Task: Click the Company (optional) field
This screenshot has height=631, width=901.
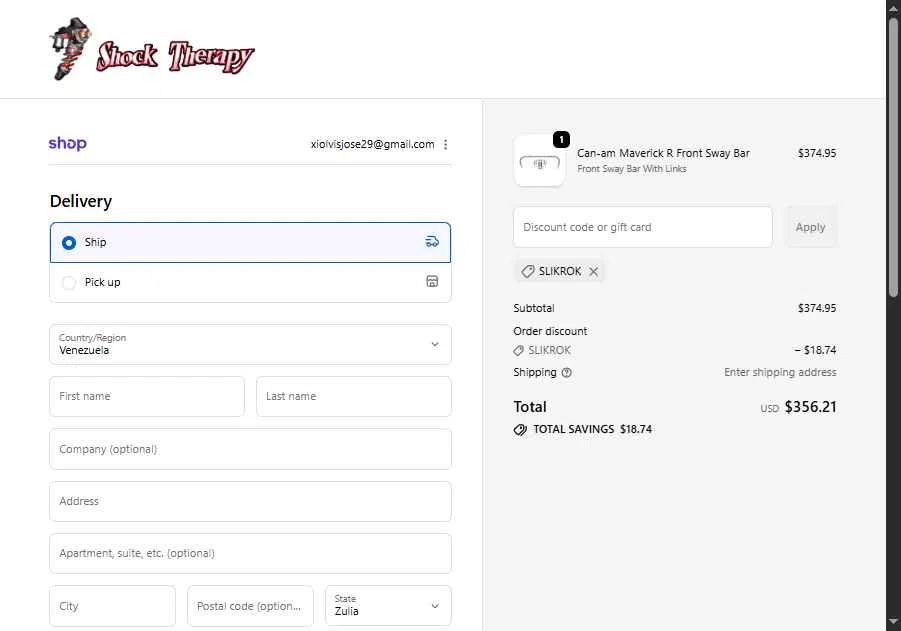Action: pos(251,449)
